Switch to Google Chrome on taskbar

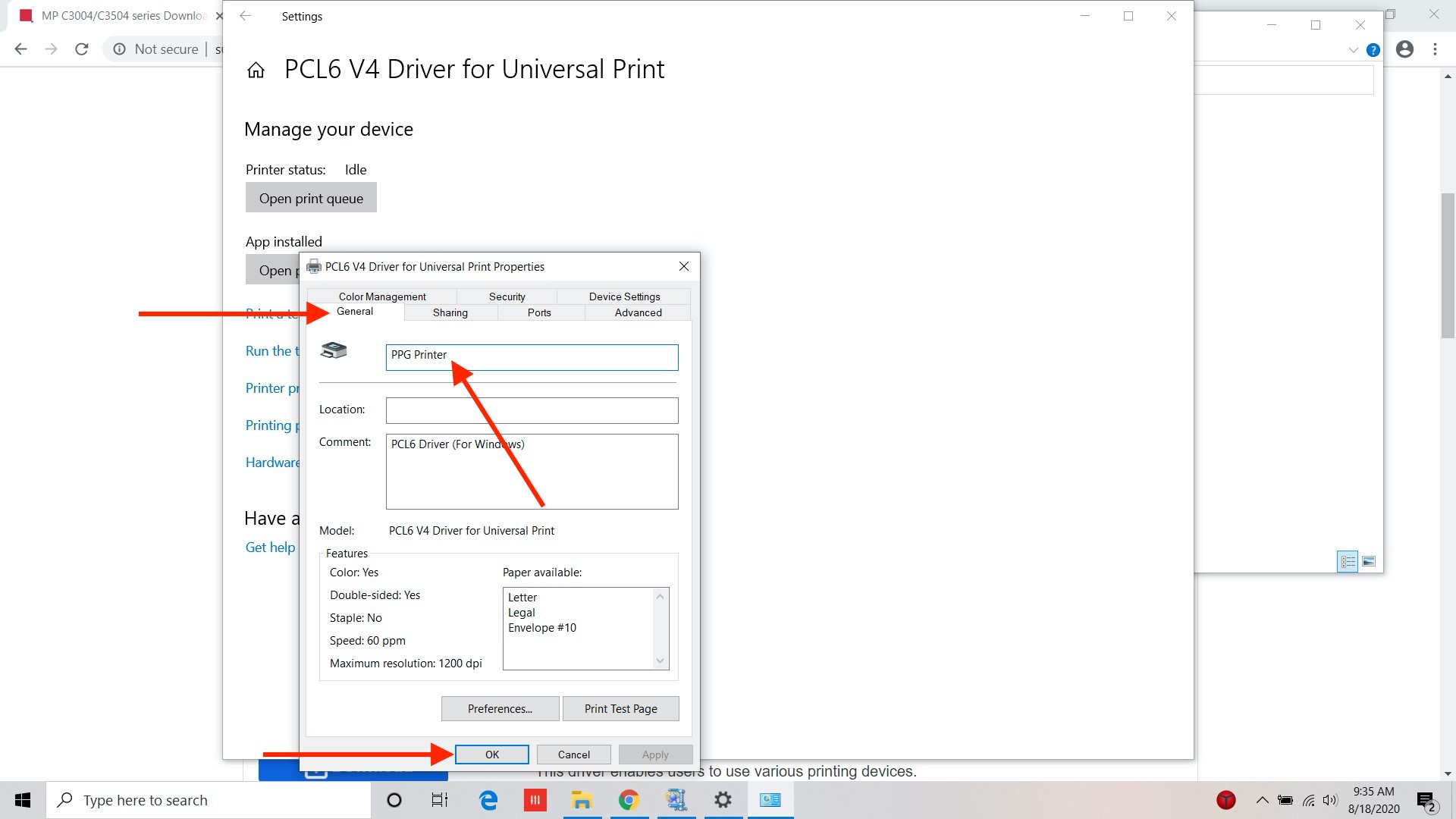(629, 800)
